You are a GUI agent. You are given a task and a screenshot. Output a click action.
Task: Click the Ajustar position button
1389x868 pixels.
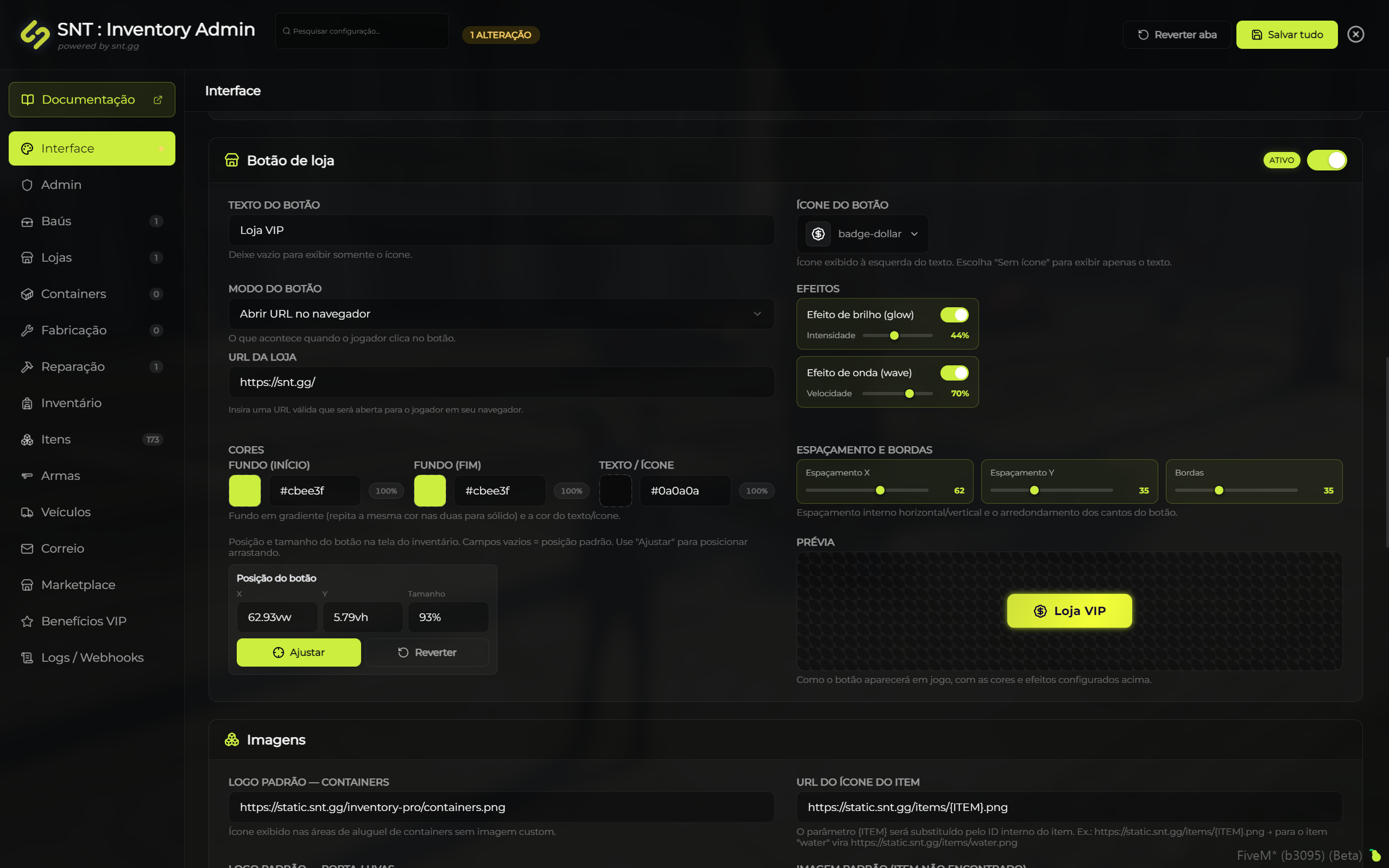pyautogui.click(x=299, y=652)
